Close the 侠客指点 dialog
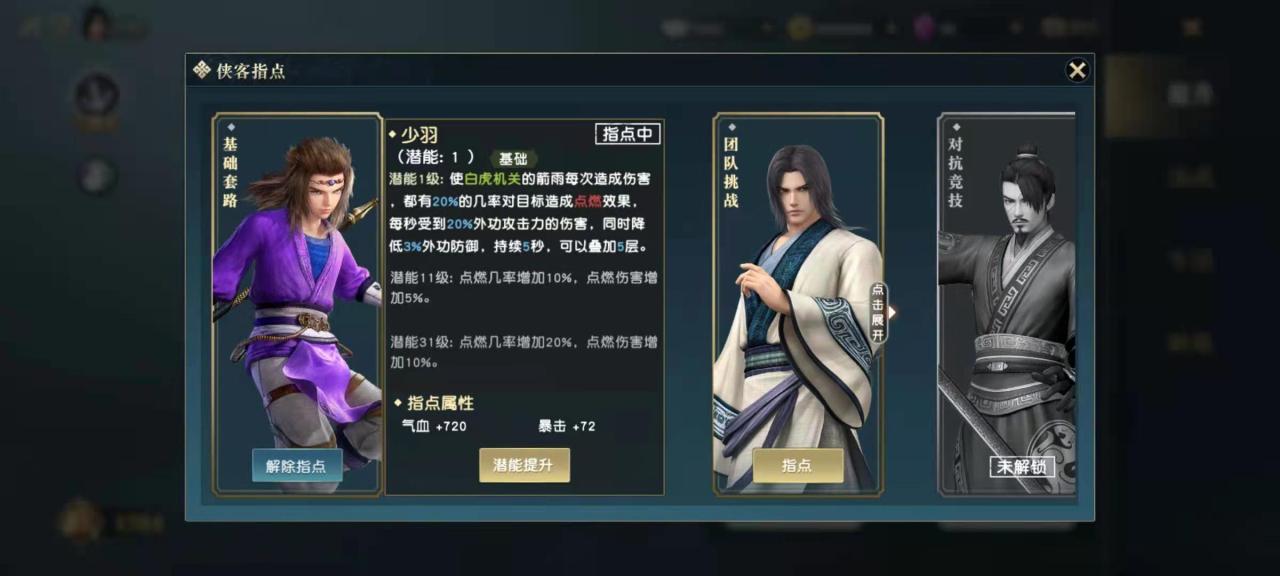Screen dimensions: 1280x576 click(x=1077, y=70)
